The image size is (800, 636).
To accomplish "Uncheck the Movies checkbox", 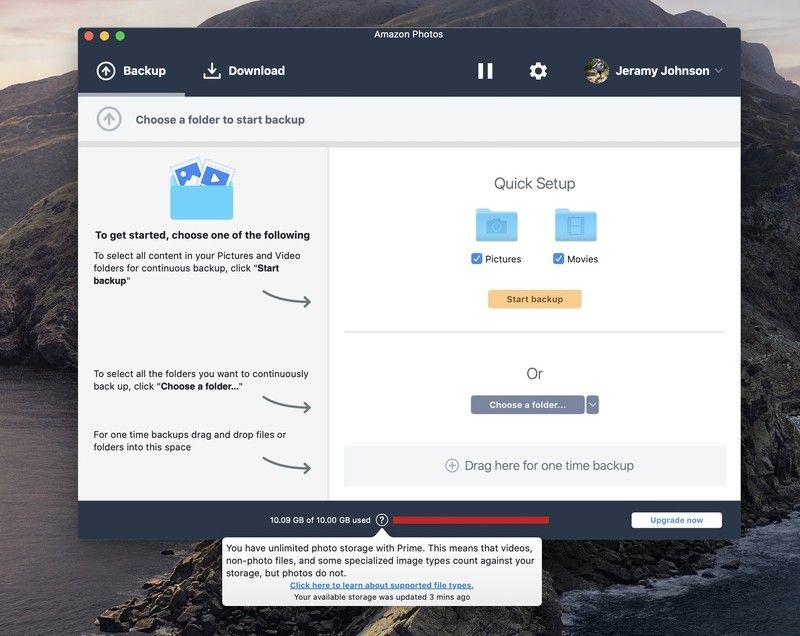I will [x=558, y=259].
